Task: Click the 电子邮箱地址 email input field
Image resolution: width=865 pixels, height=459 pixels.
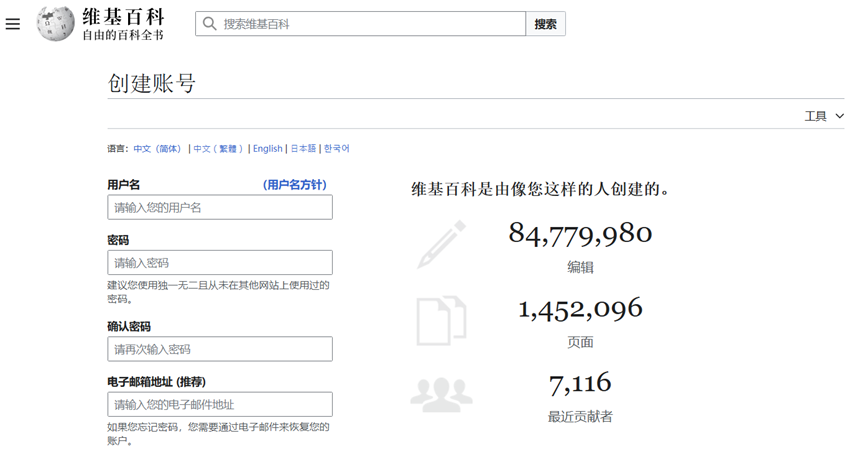Action: tap(220, 404)
